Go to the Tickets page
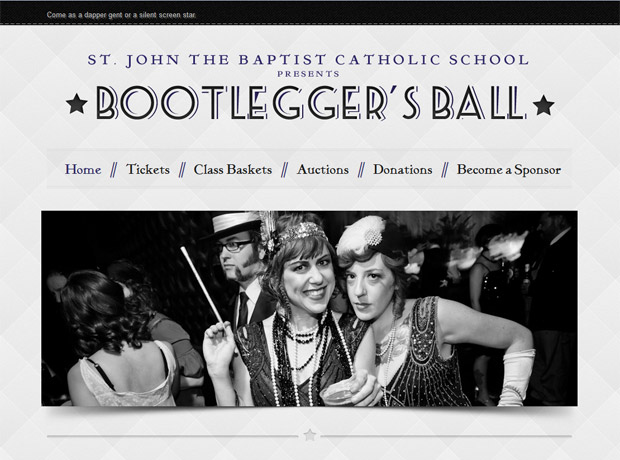 tap(147, 169)
